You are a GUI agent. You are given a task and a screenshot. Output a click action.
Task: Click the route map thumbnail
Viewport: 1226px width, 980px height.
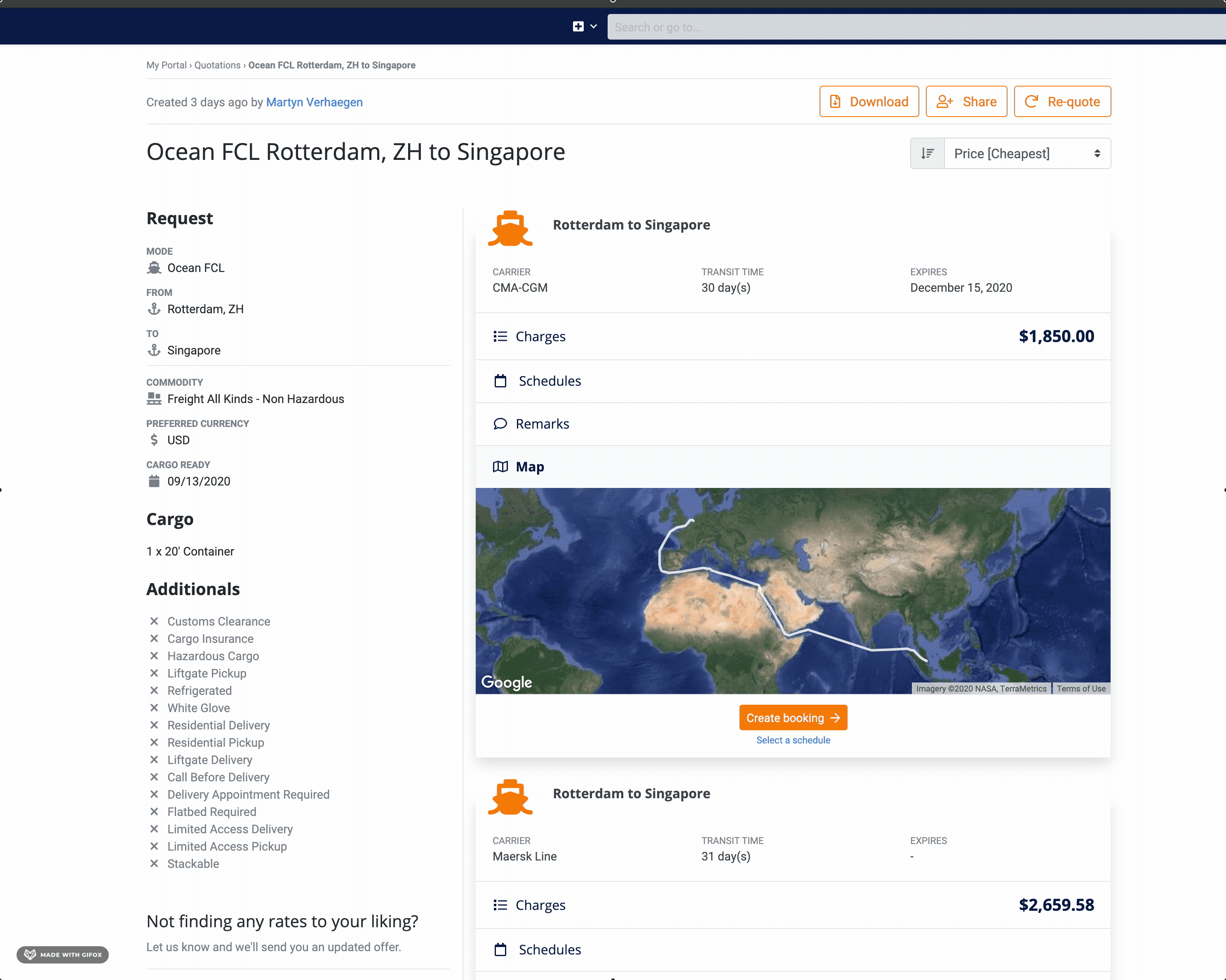[x=793, y=591]
